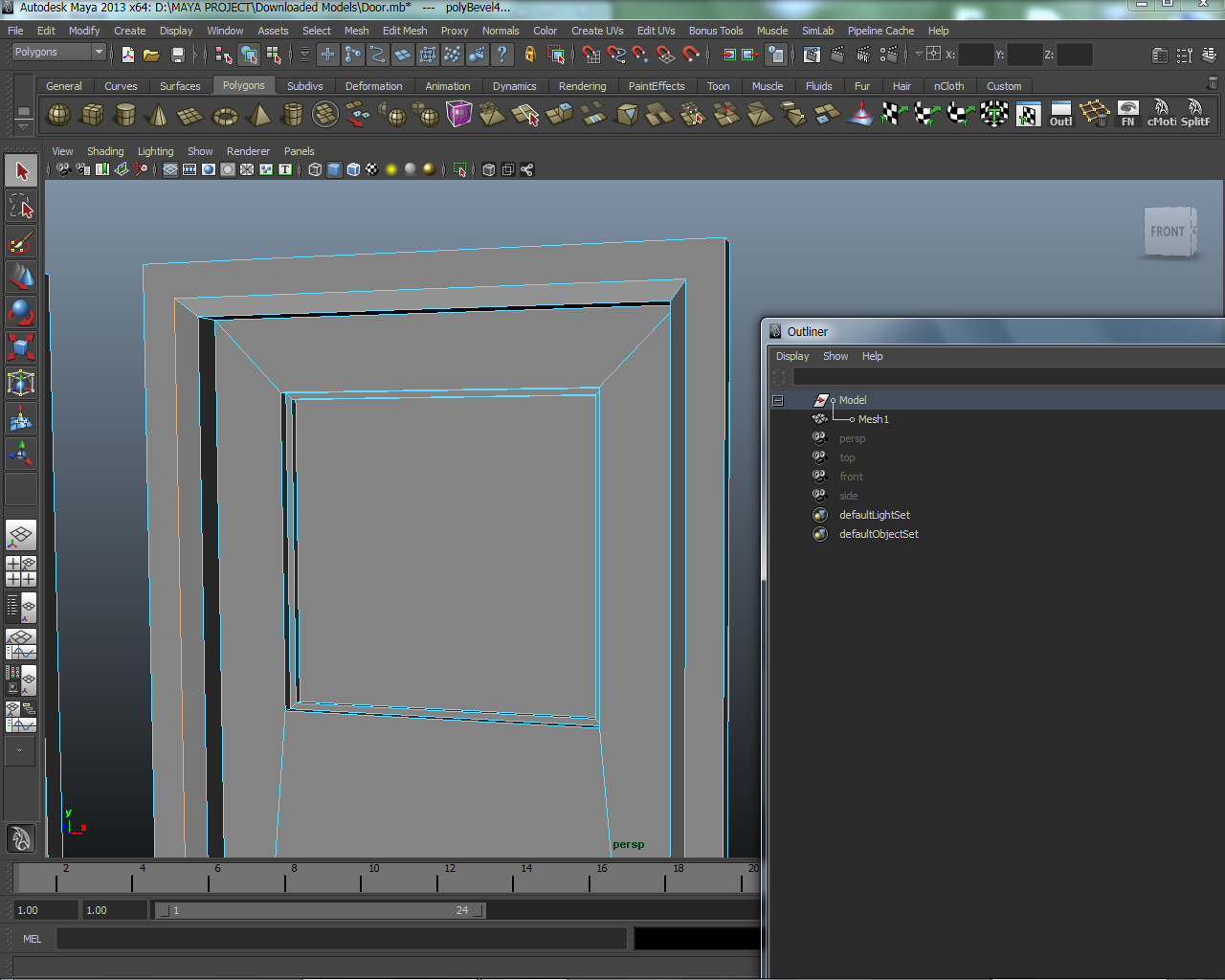Create a polygon torus from the shelf
The height and width of the screenshot is (980, 1225).
(225, 116)
